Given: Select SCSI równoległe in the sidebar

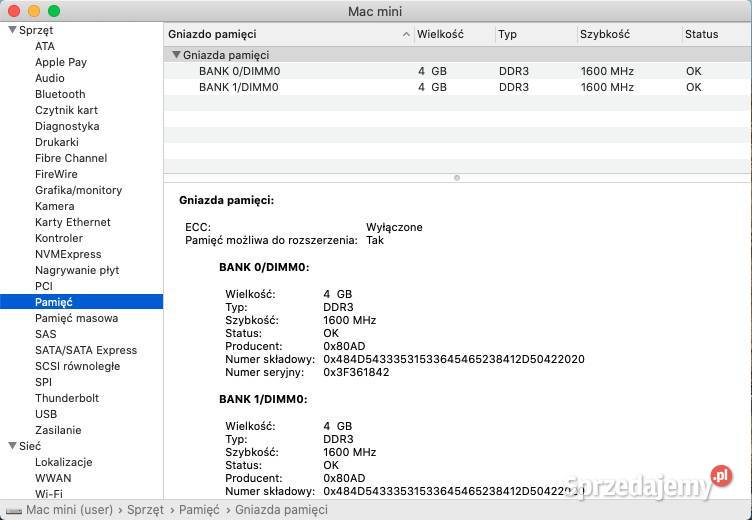Looking at the screenshot, I should click(77, 366).
